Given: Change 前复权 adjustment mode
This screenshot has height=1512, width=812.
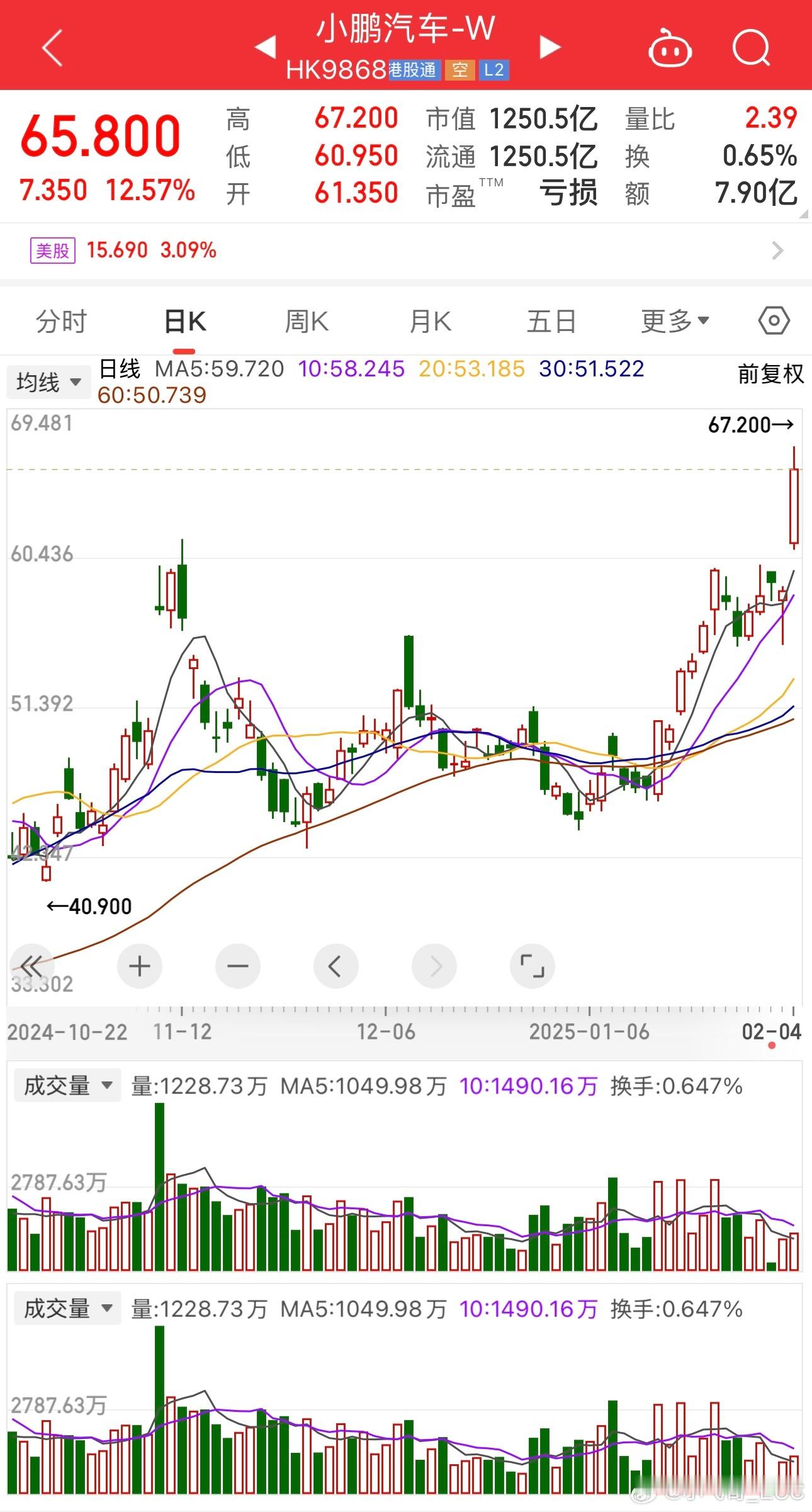Looking at the screenshot, I should click(x=771, y=374).
